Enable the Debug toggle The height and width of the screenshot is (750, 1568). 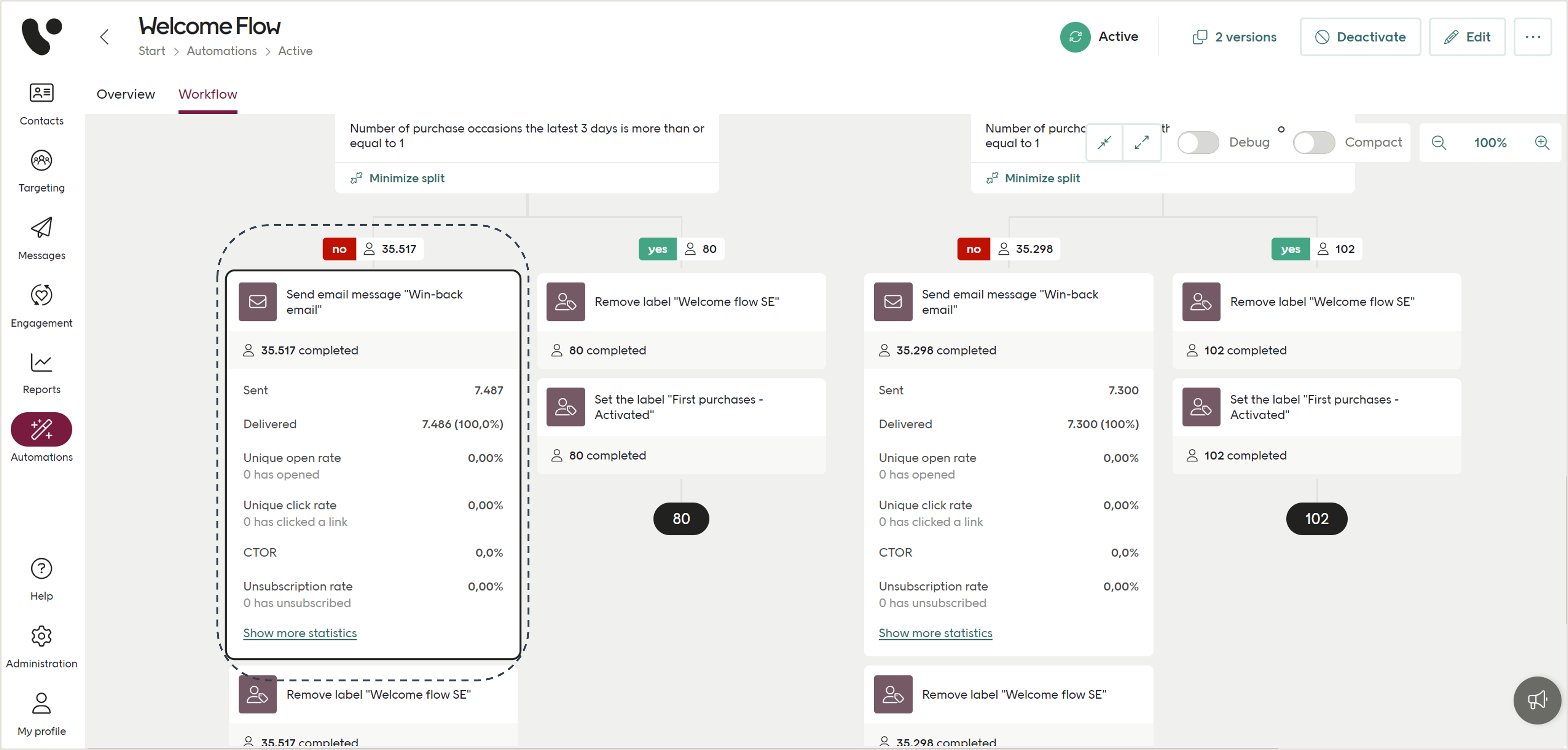tap(1197, 143)
